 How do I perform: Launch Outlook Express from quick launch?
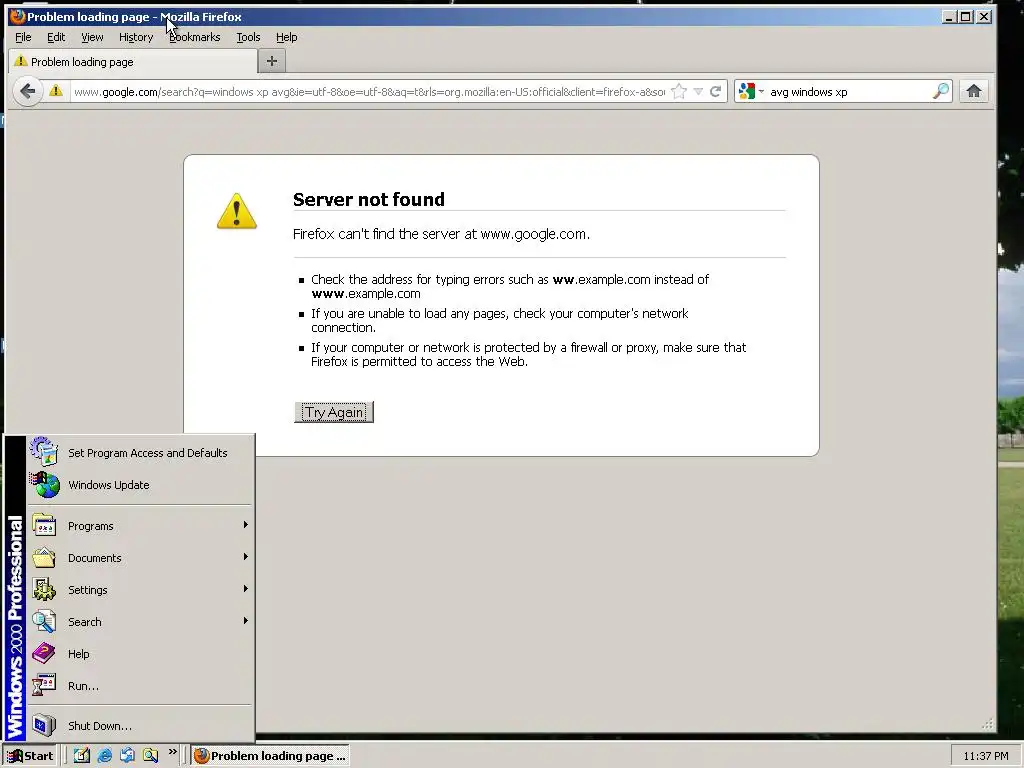pyautogui.click(x=127, y=756)
